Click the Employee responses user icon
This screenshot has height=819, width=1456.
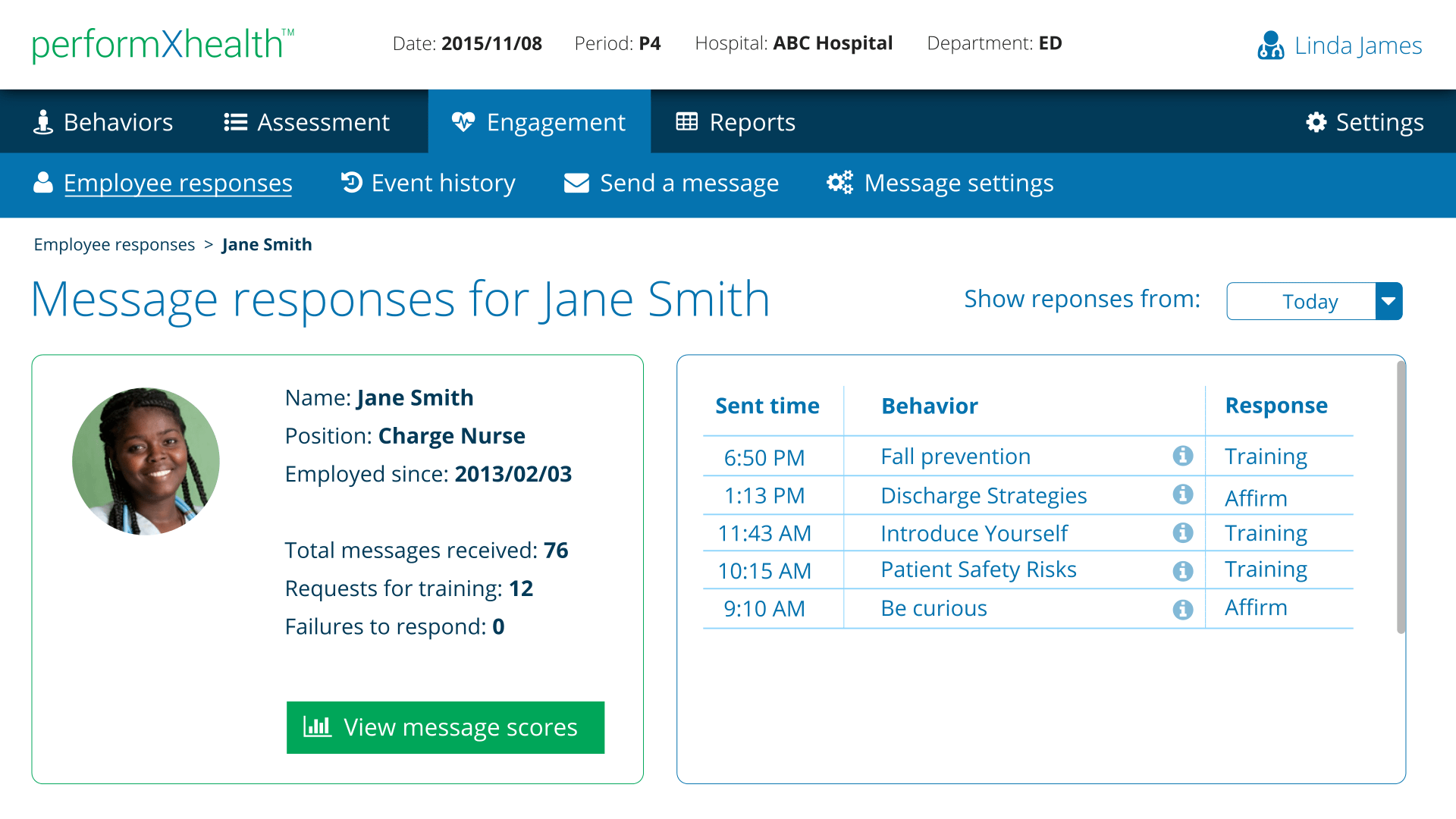click(x=43, y=182)
